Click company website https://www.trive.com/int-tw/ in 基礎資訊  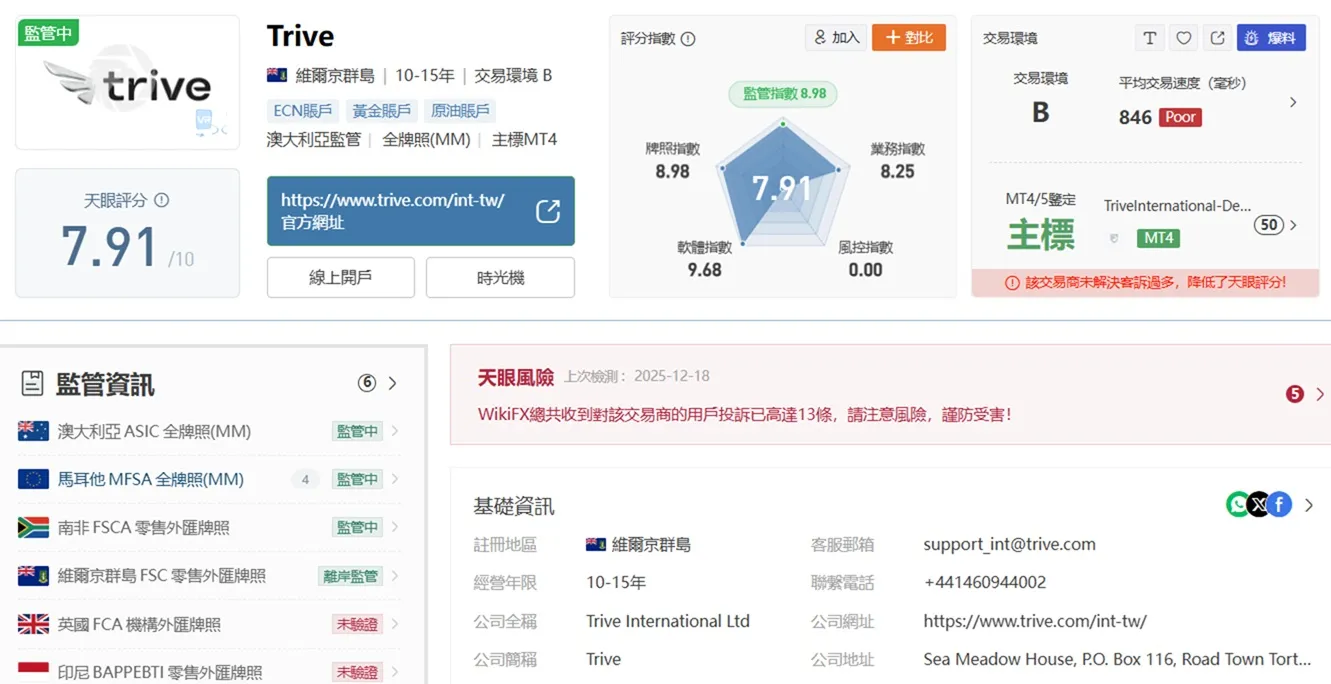coord(1034,621)
